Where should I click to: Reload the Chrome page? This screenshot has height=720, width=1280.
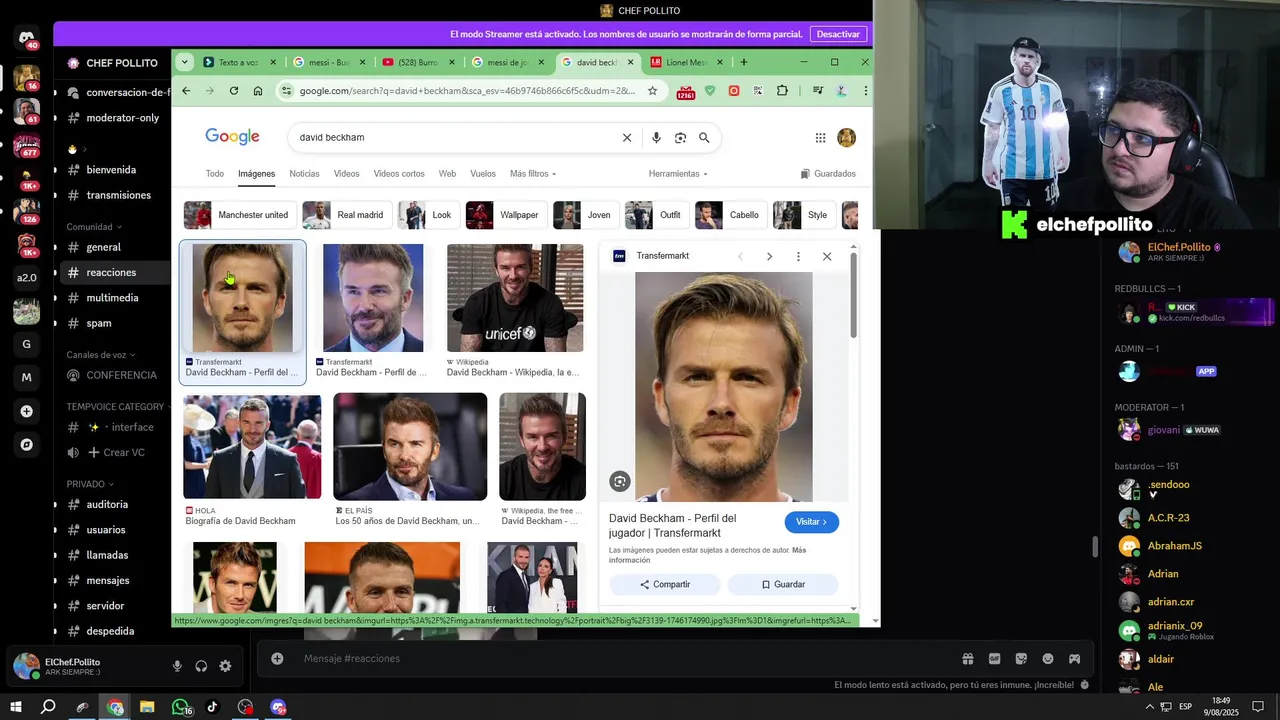tap(234, 91)
